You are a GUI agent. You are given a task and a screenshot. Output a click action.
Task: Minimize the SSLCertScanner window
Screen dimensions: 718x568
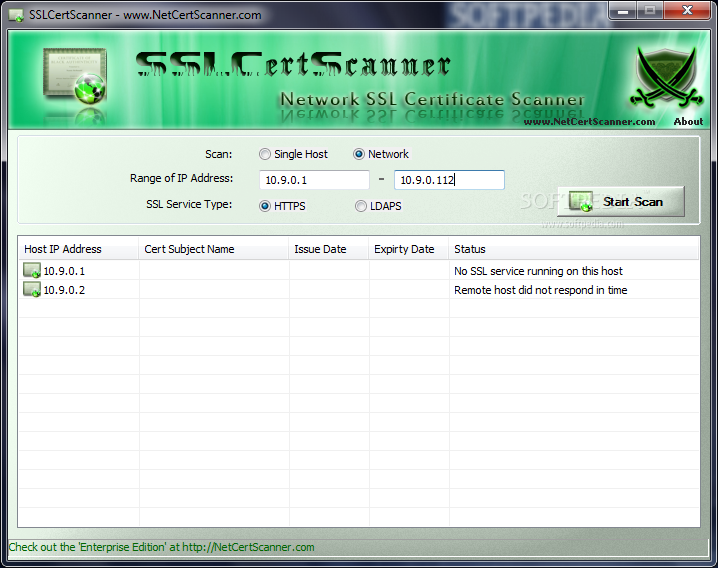623,11
